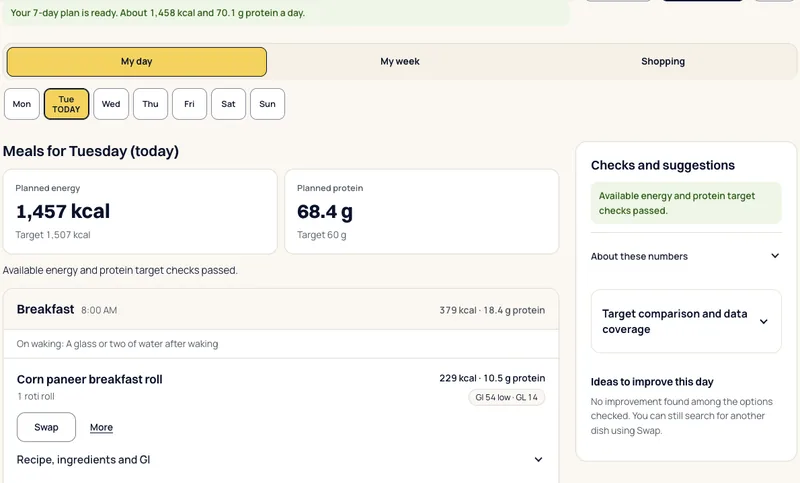Click 229 kcal · 10.5 g protein text
Screen dimensions: 800x483
pyautogui.click(x=492, y=378)
